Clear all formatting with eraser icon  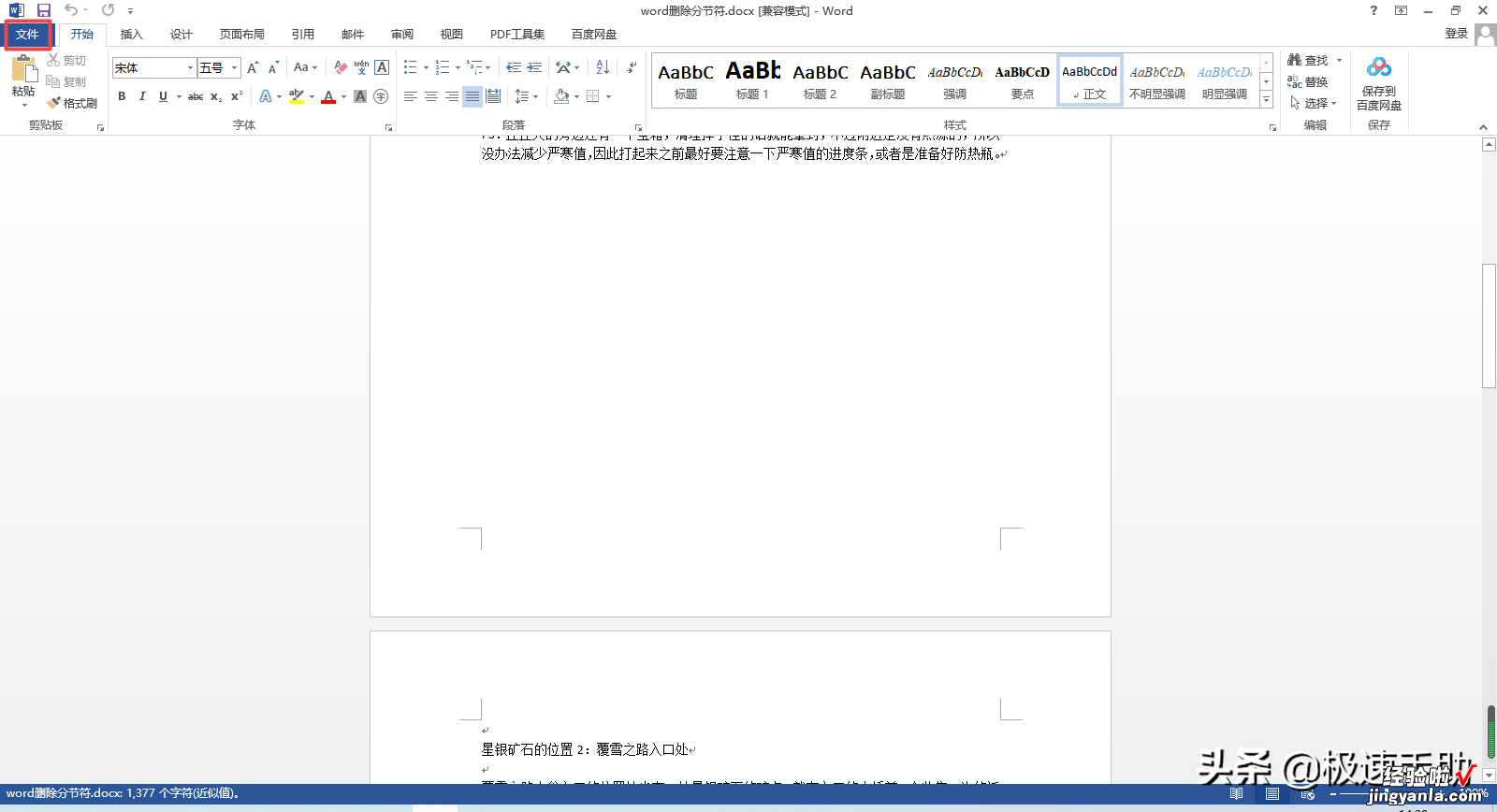(x=341, y=67)
